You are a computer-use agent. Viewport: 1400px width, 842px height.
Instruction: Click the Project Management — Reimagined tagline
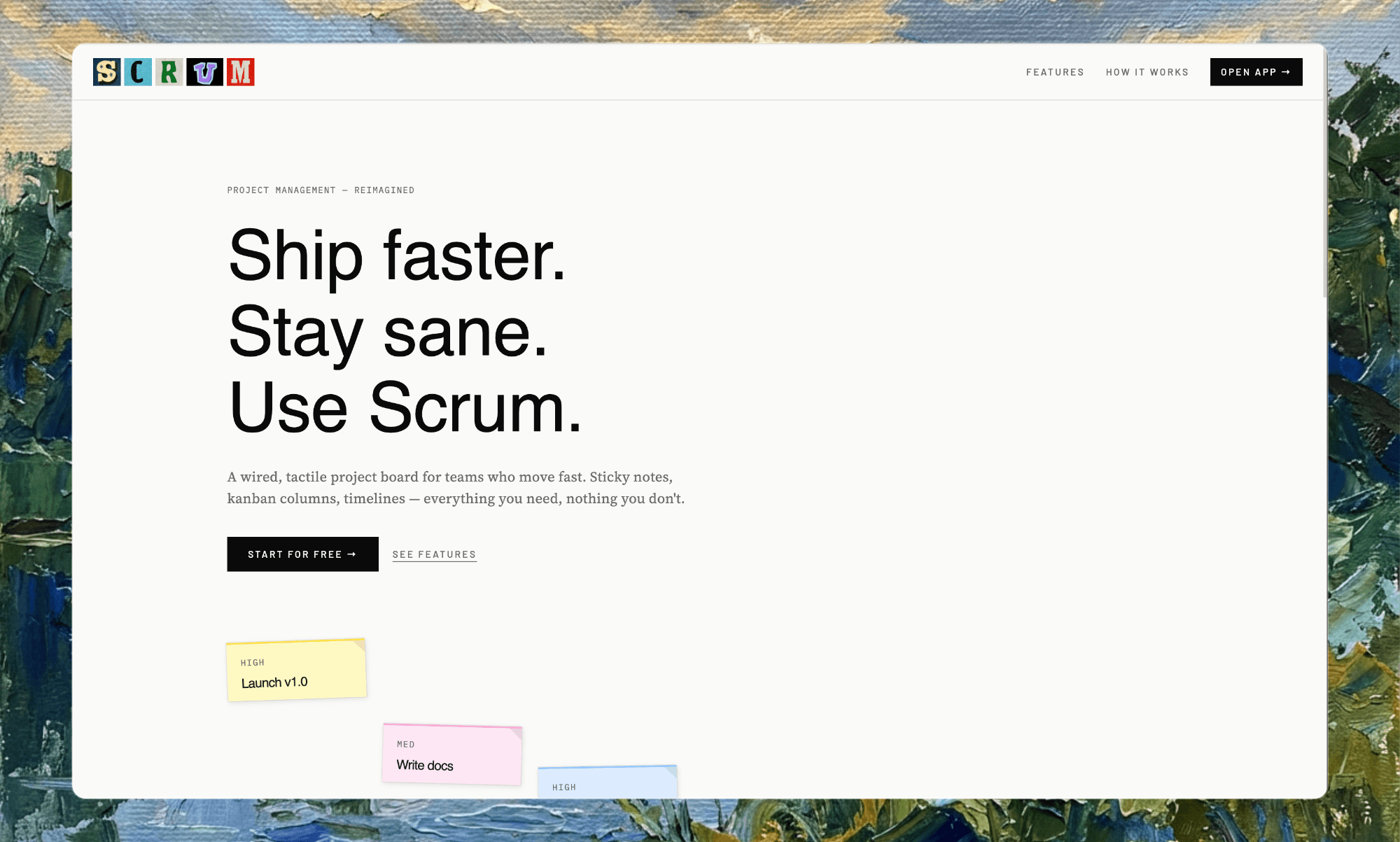tap(321, 190)
